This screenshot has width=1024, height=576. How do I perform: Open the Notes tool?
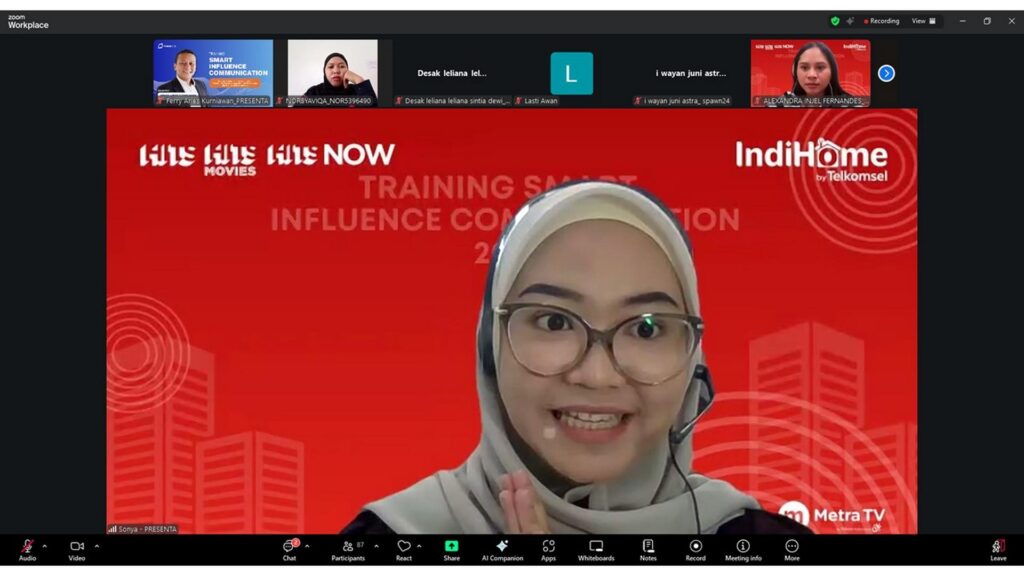click(648, 550)
